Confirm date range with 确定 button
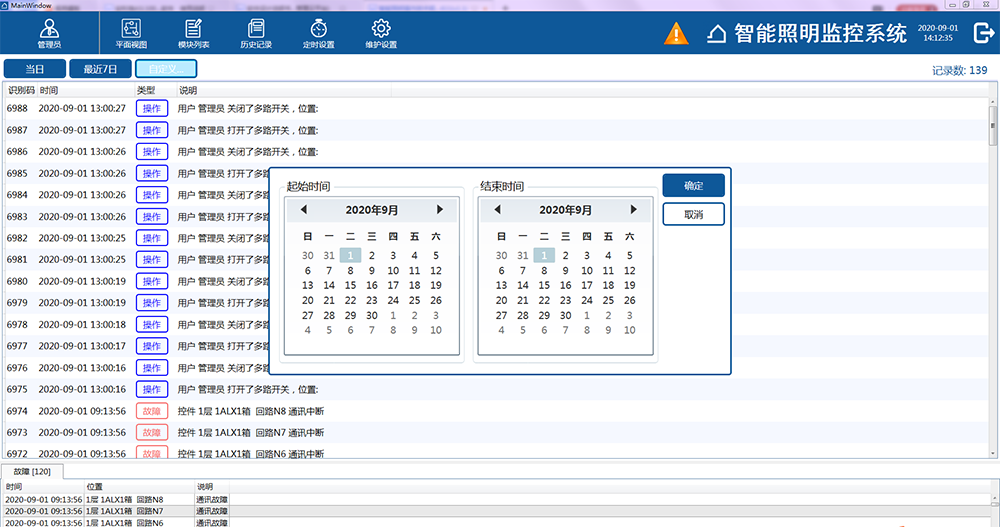The height and width of the screenshot is (527, 1000). [x=693, y=186]
